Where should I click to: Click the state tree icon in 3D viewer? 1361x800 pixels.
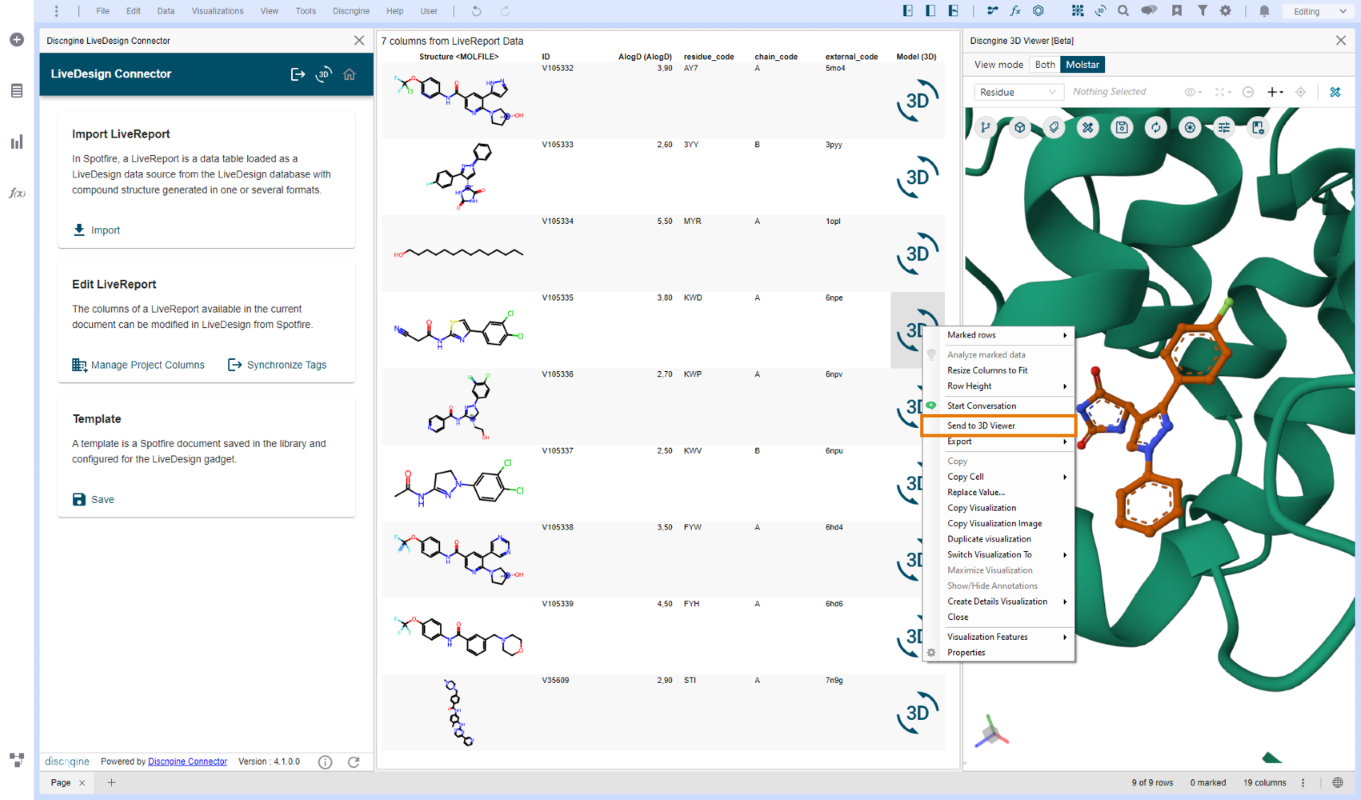[x=985, y=127]
